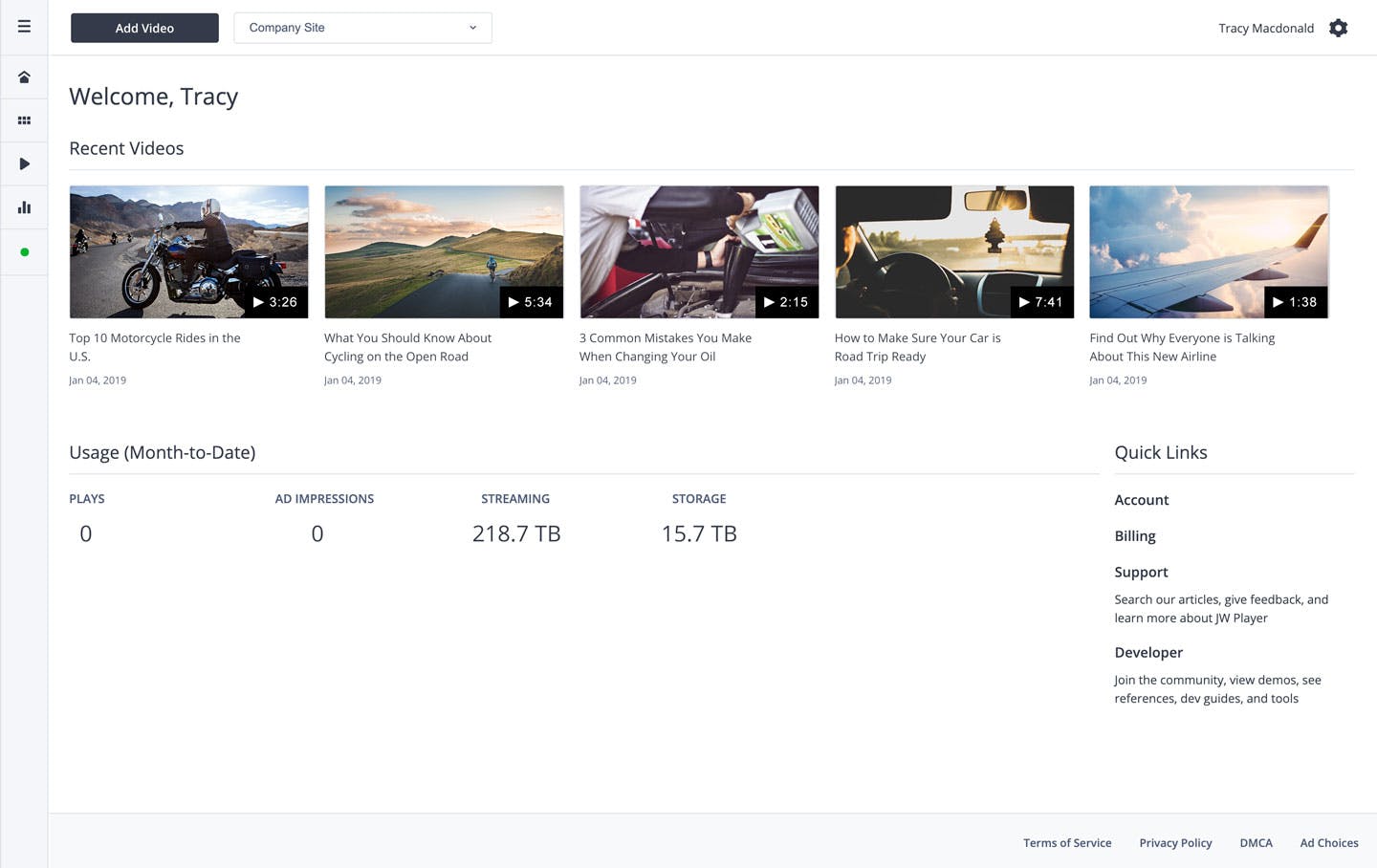
Task: Click date under motorcycle rides video
Action: [x=98, y=380]
